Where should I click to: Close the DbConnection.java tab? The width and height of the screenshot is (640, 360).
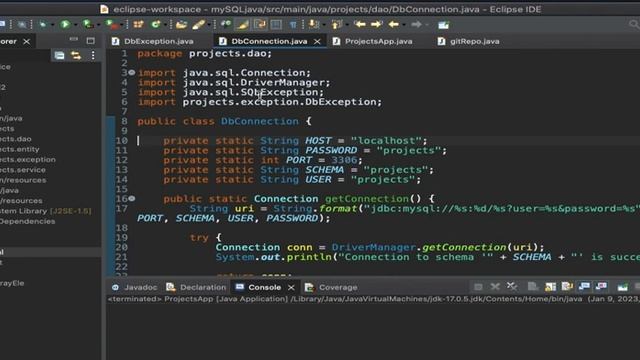pos(317,42)
